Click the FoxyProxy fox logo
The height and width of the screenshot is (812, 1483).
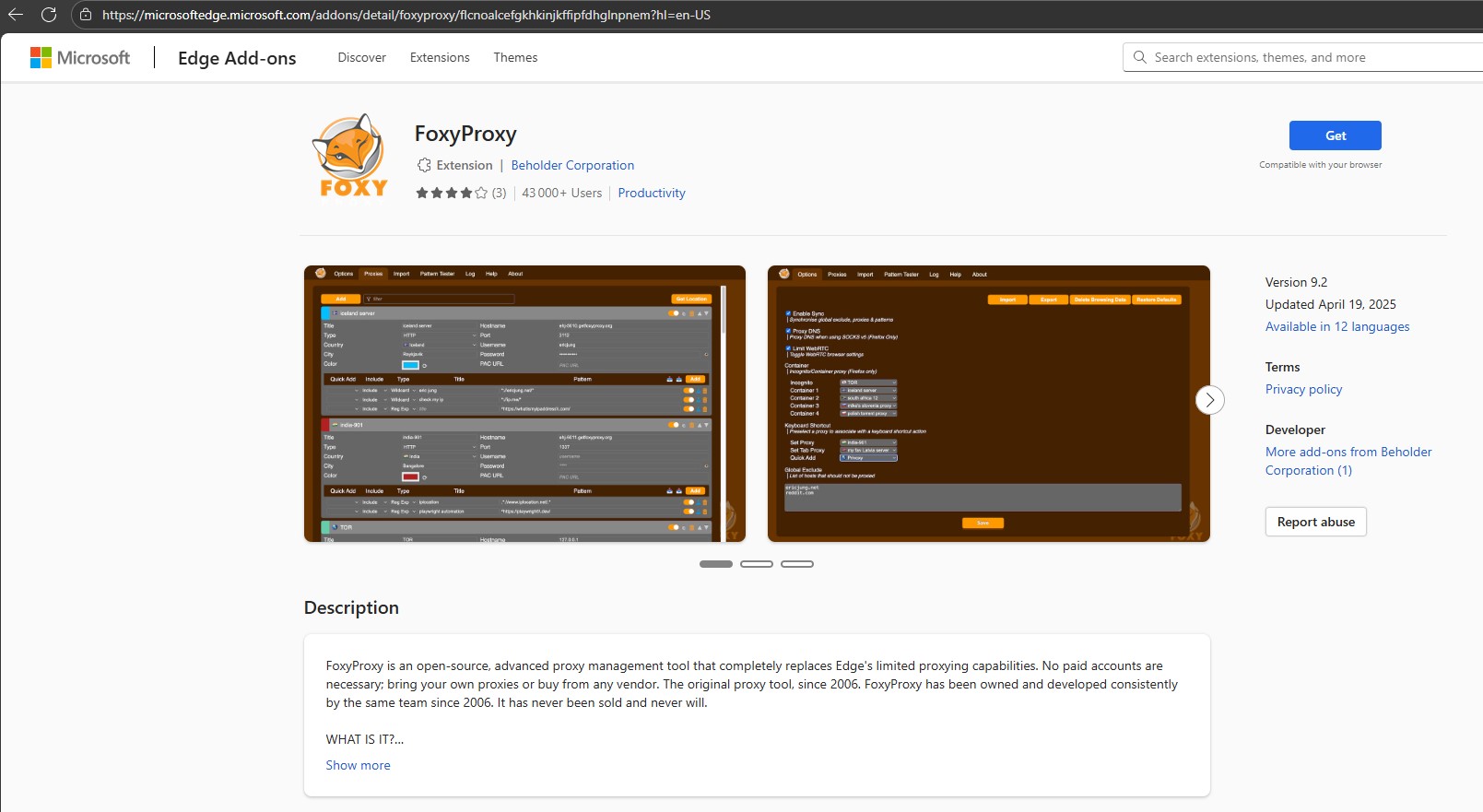(350, 156)
